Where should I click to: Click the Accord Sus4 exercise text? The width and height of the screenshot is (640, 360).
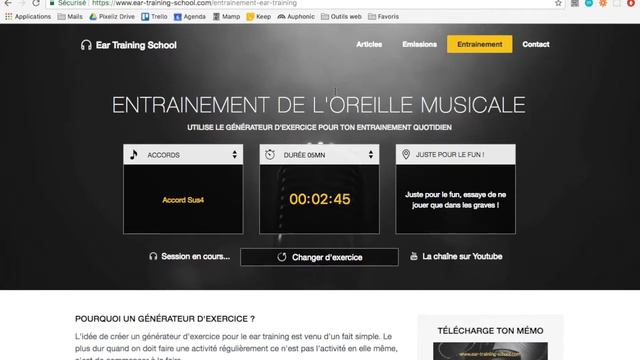[x=183, y=200]
